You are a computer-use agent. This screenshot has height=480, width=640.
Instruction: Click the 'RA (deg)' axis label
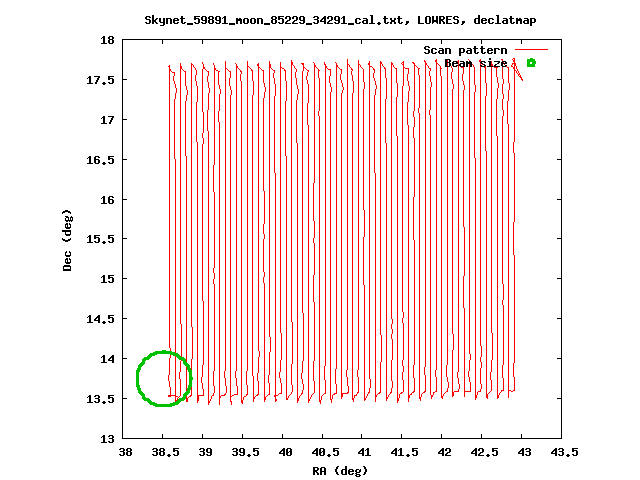[340, 471]
